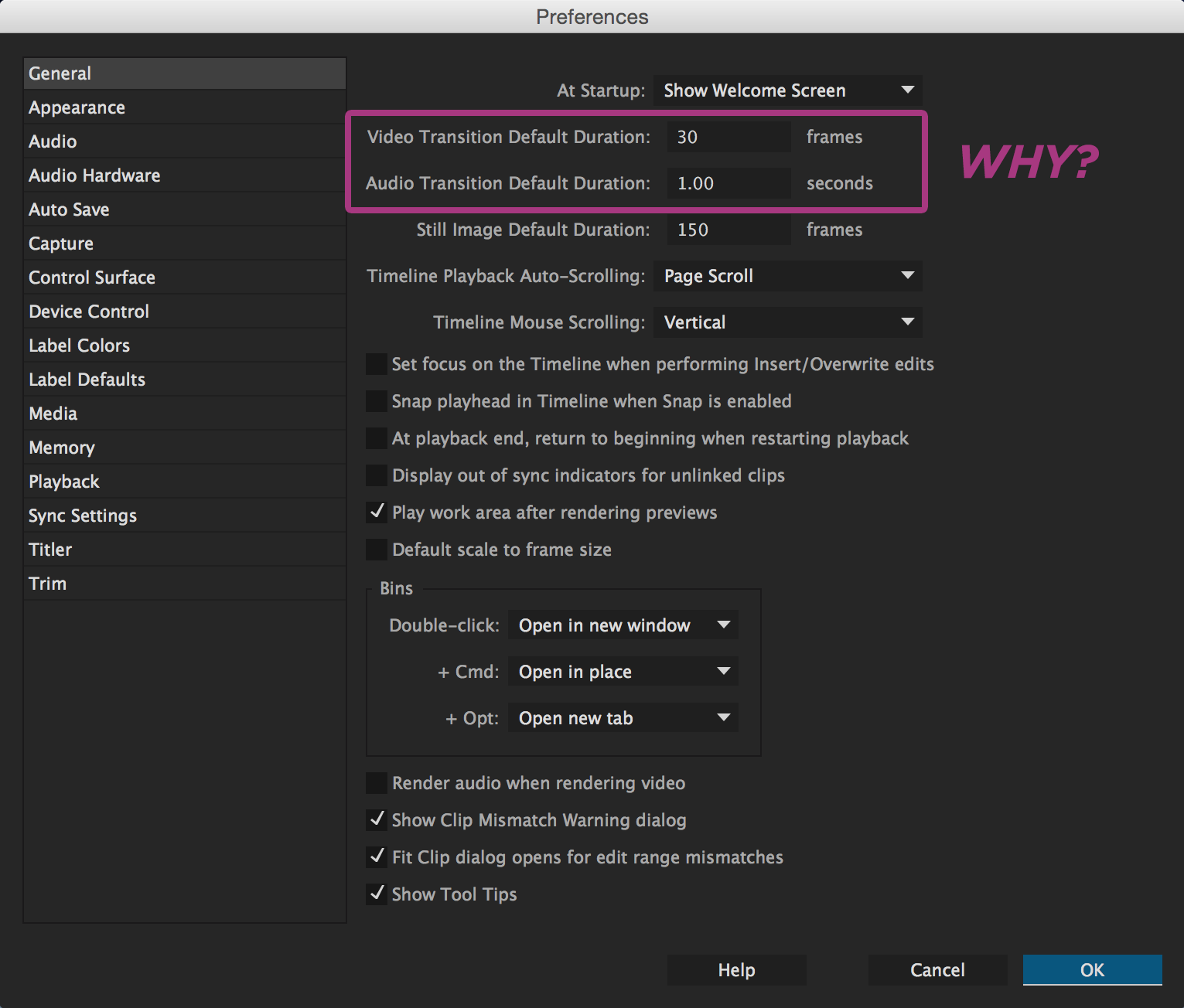The image size is (1184, 1008).
Task: Enable out of sync indicators checkbox
Action: tap(377, 475)
